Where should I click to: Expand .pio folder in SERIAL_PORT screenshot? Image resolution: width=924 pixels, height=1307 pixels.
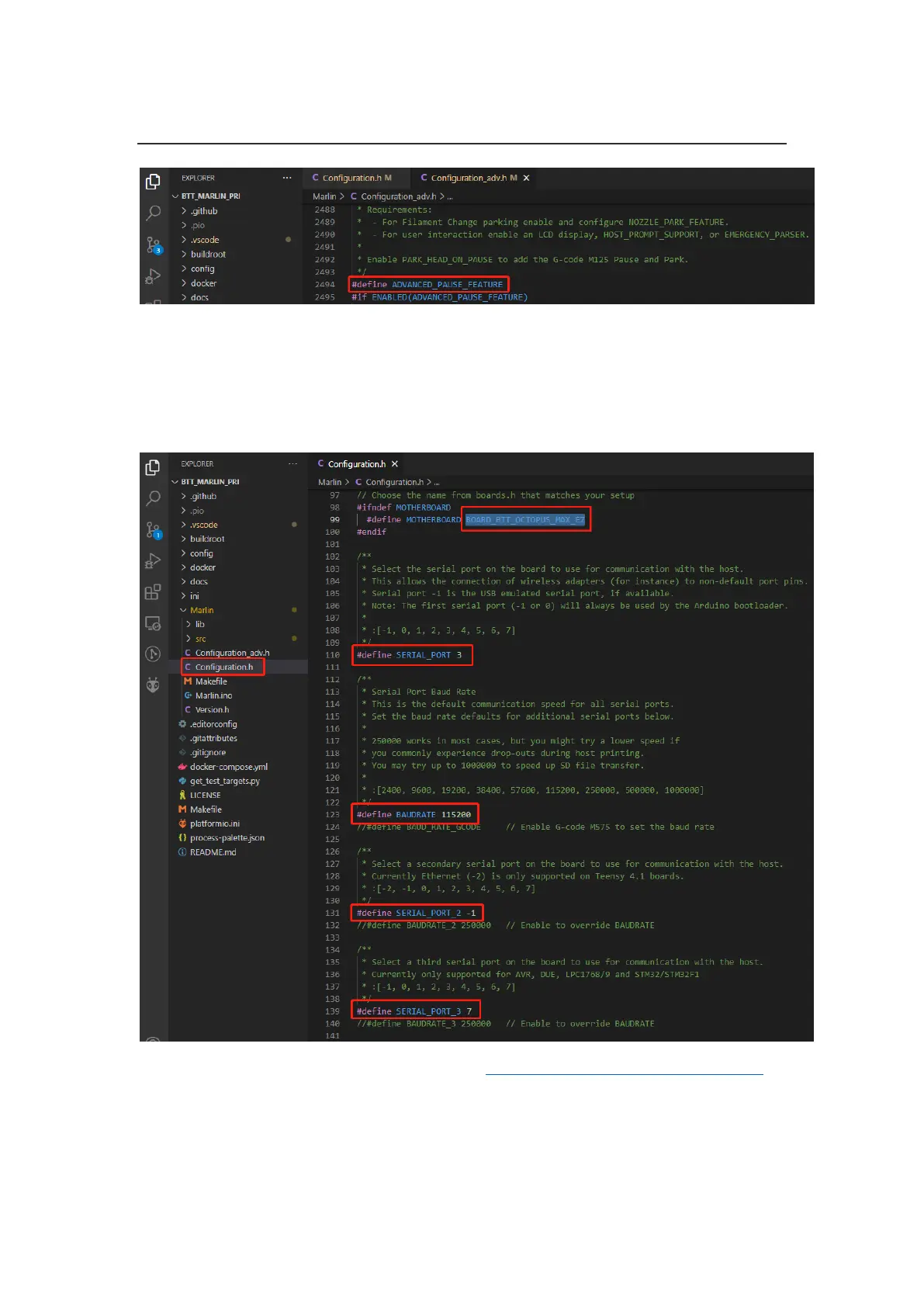[x=183, y=511]
